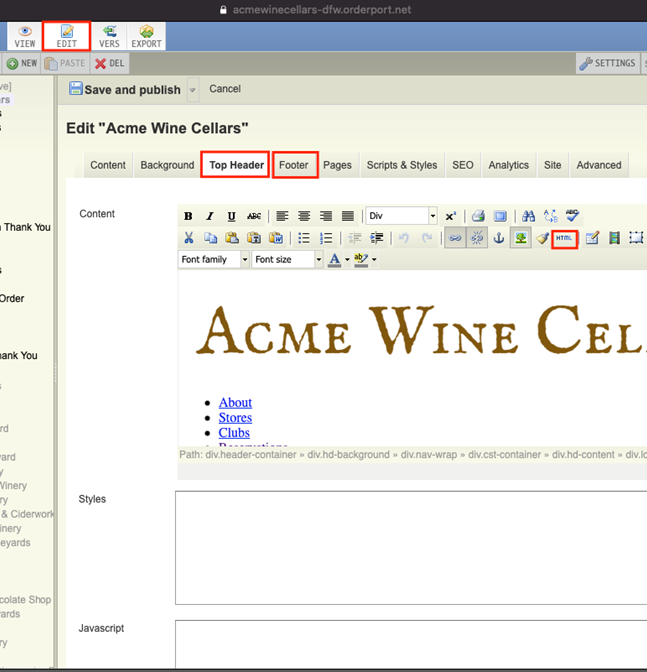This screenshot has height=672, width=647.
Task: Run the spell check icon
Action: coord(572,215)
